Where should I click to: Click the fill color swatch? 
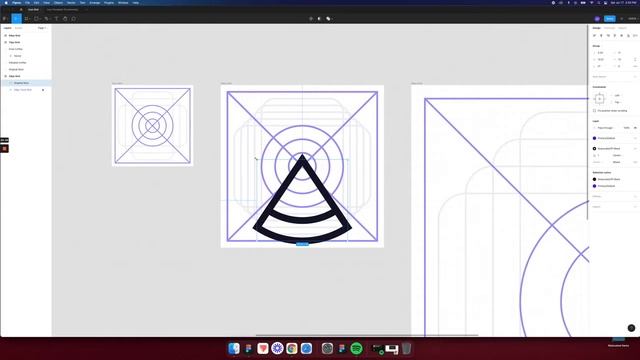click(x=594, y=138)
